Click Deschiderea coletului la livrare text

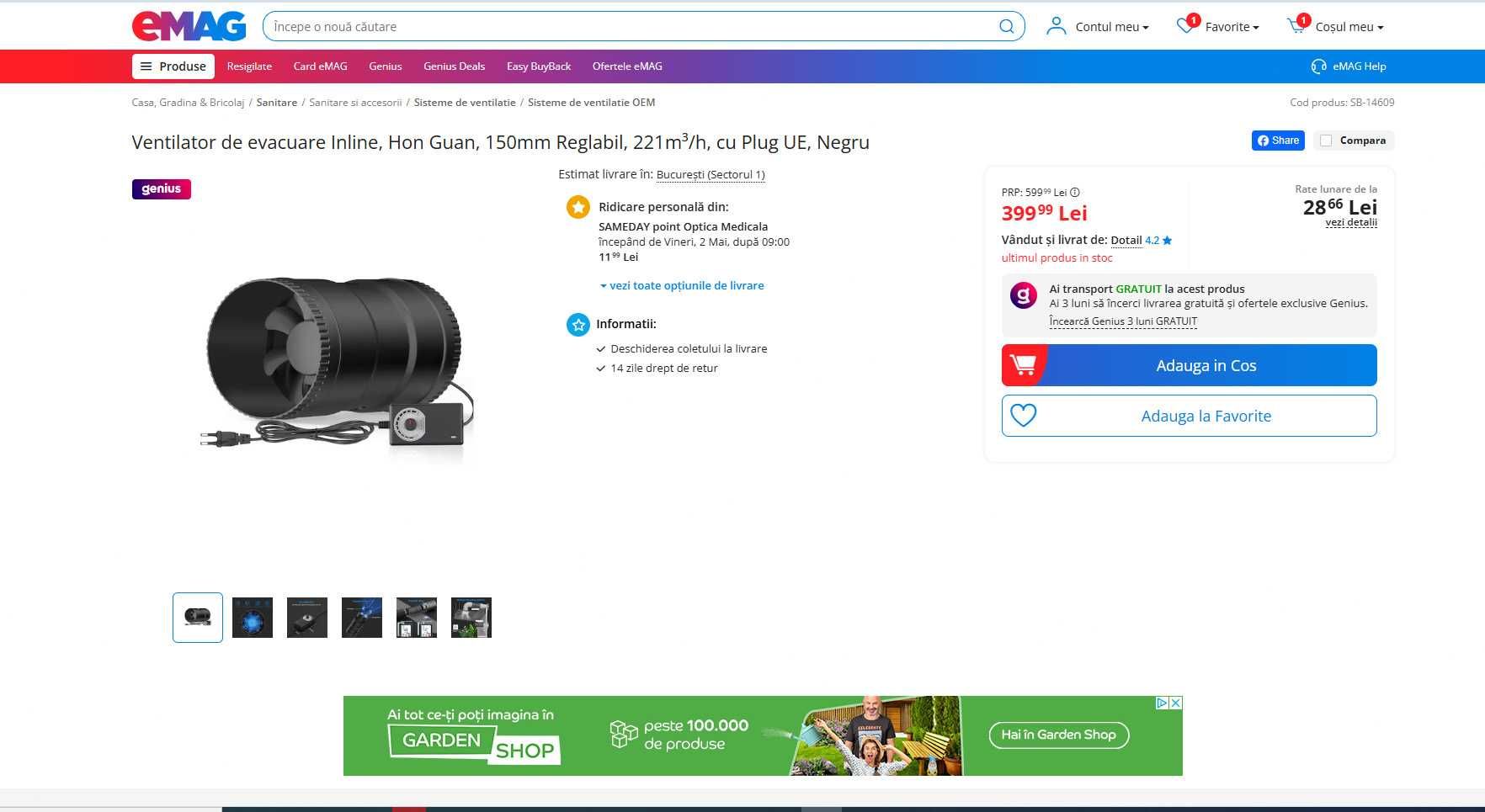689,349
